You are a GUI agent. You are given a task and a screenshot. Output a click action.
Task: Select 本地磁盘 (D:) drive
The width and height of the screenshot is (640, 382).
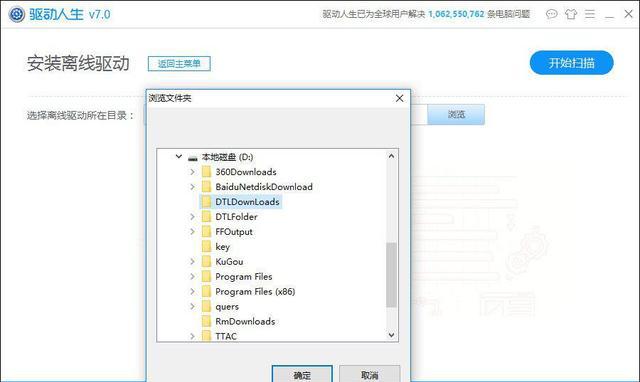click(x=227, y=157)
